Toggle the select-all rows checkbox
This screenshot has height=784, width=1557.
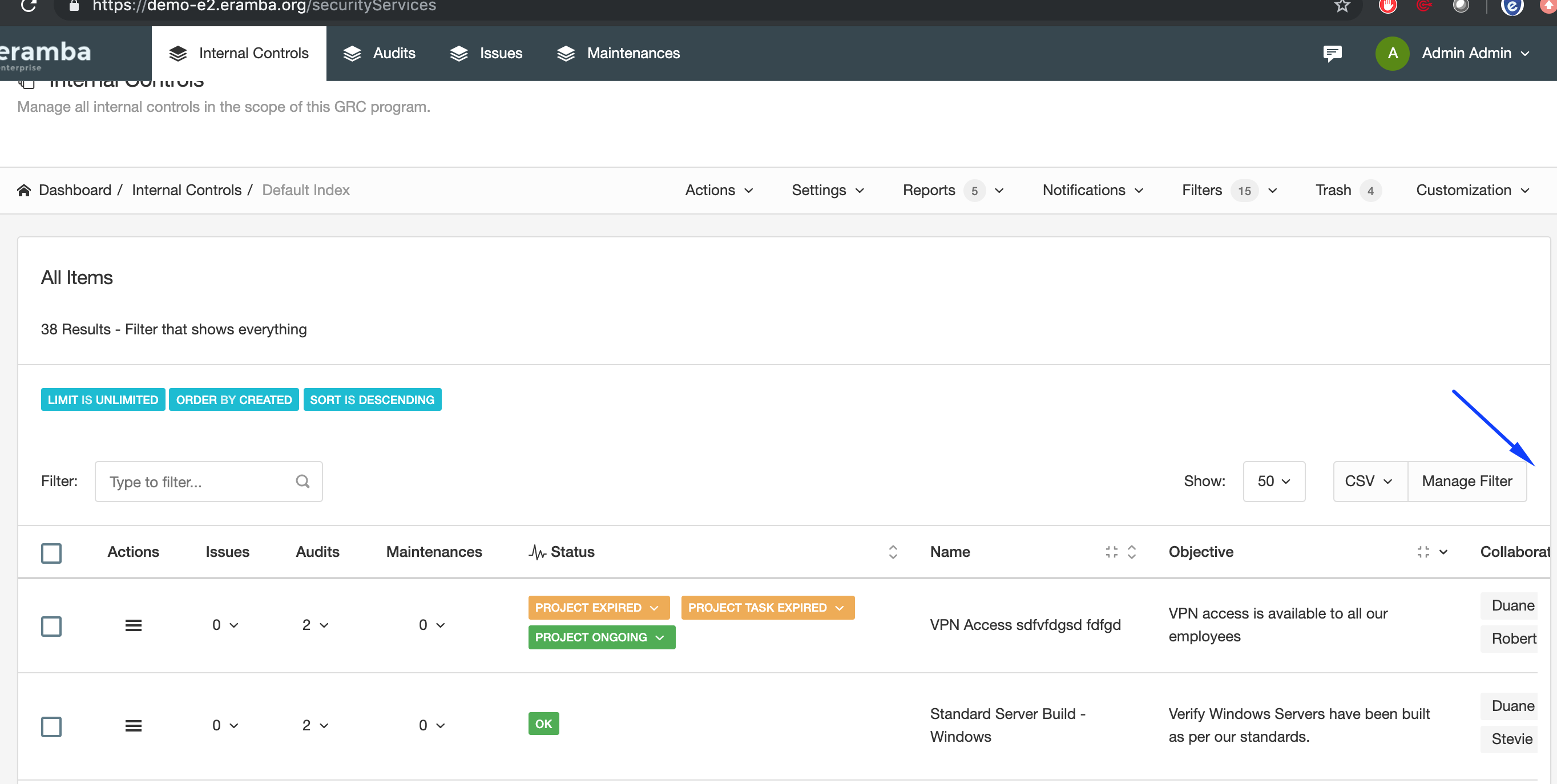(x=51, y=553)
